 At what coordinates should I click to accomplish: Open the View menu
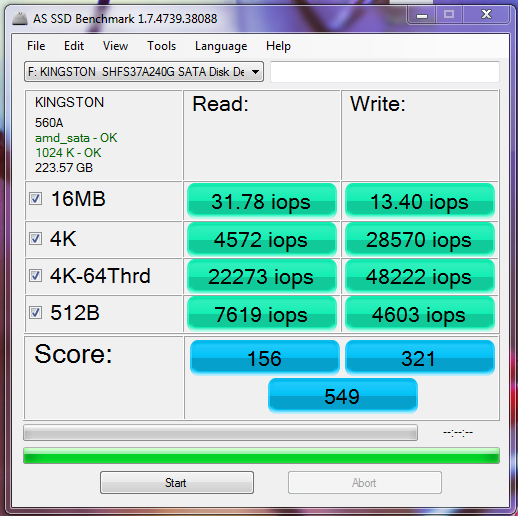tap(115, 46)
